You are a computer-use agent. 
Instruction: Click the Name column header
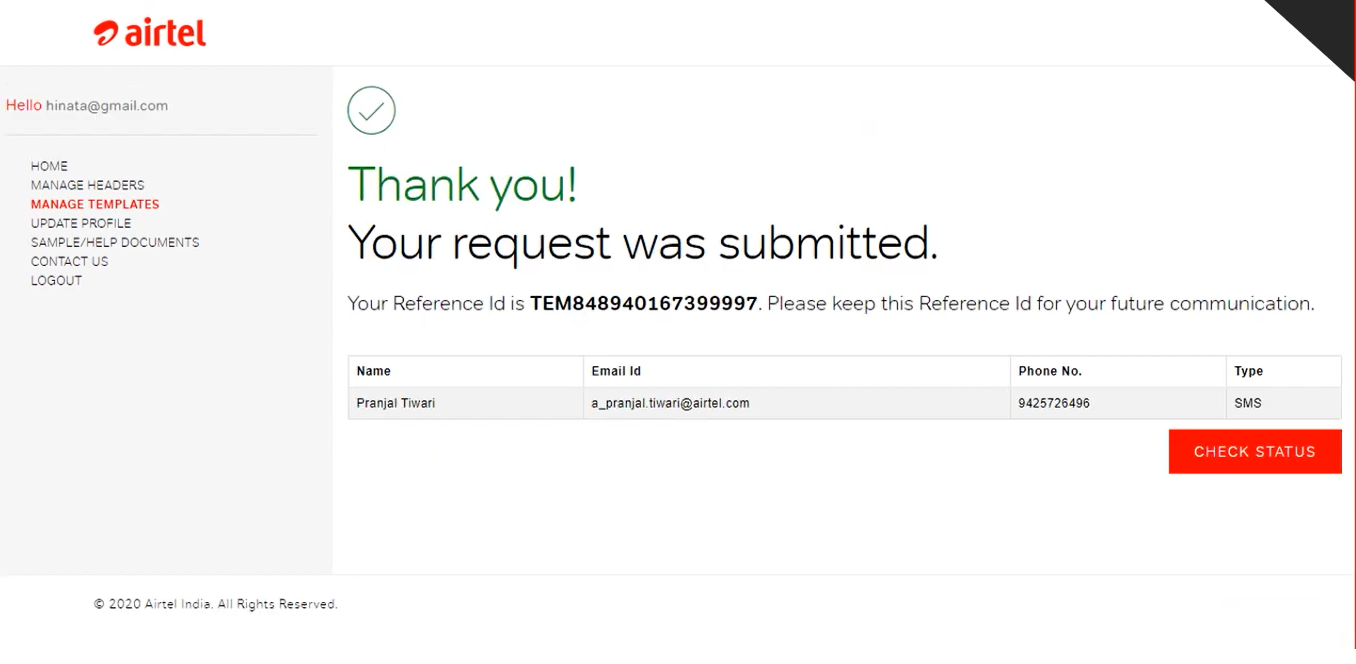tap(373, 371)
